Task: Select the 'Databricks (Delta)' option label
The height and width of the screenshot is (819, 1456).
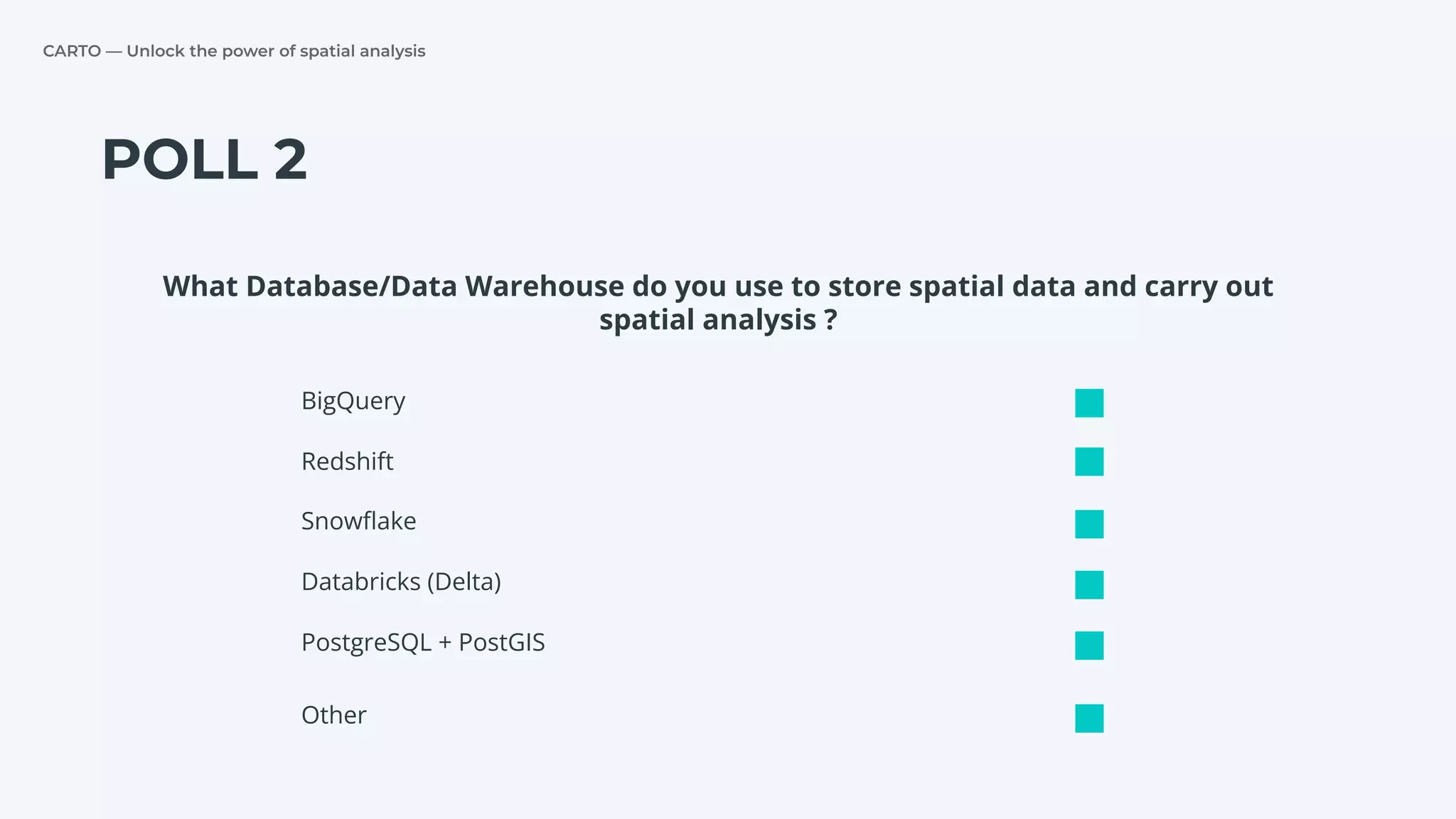Action: point(401,582)
